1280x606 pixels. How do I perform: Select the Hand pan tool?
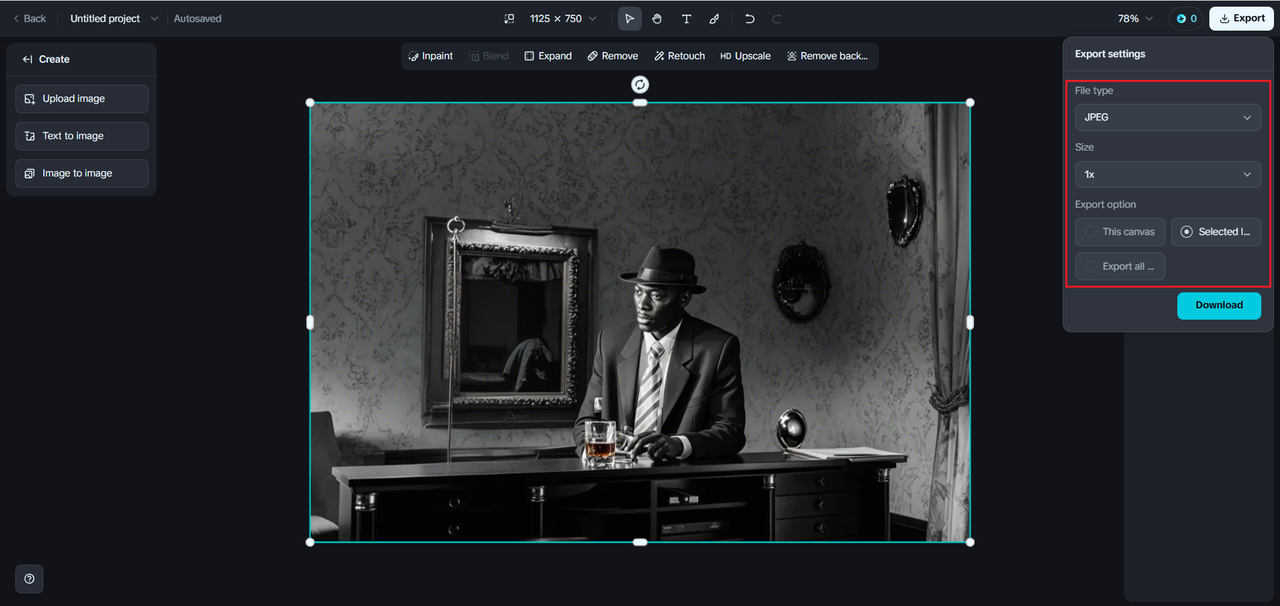(x=657, y=18)
